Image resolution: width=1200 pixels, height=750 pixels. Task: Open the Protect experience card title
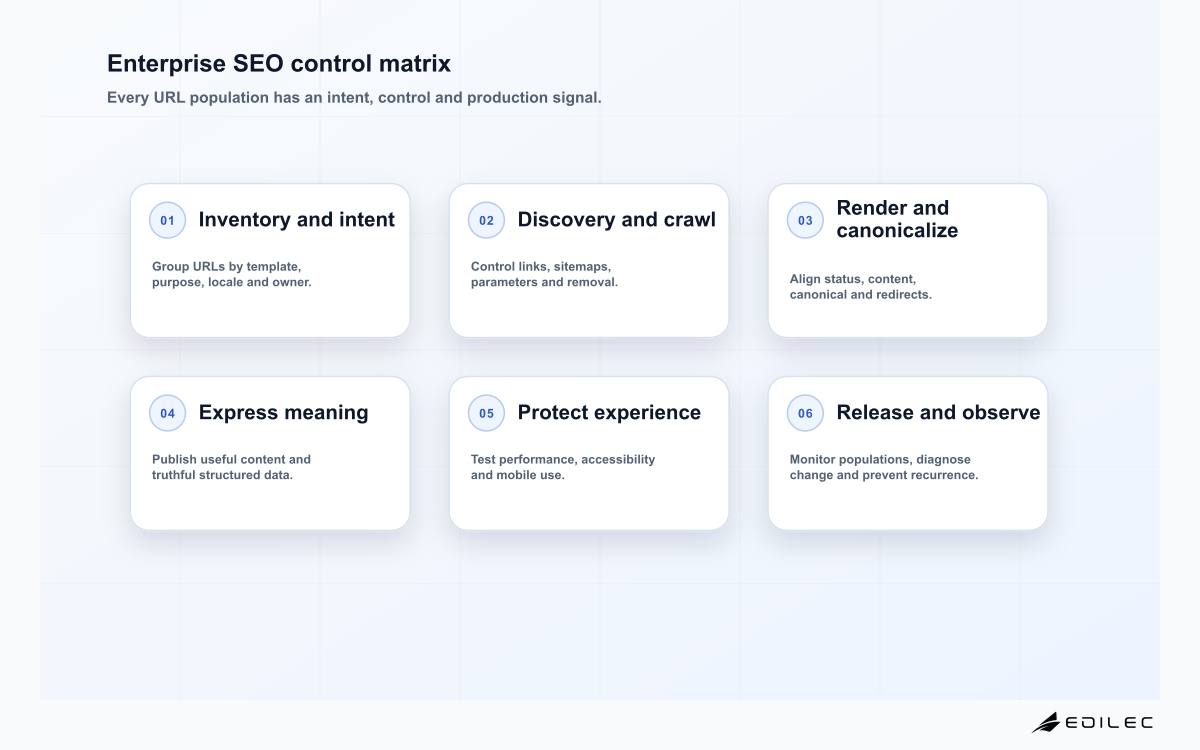click(609, 413)
